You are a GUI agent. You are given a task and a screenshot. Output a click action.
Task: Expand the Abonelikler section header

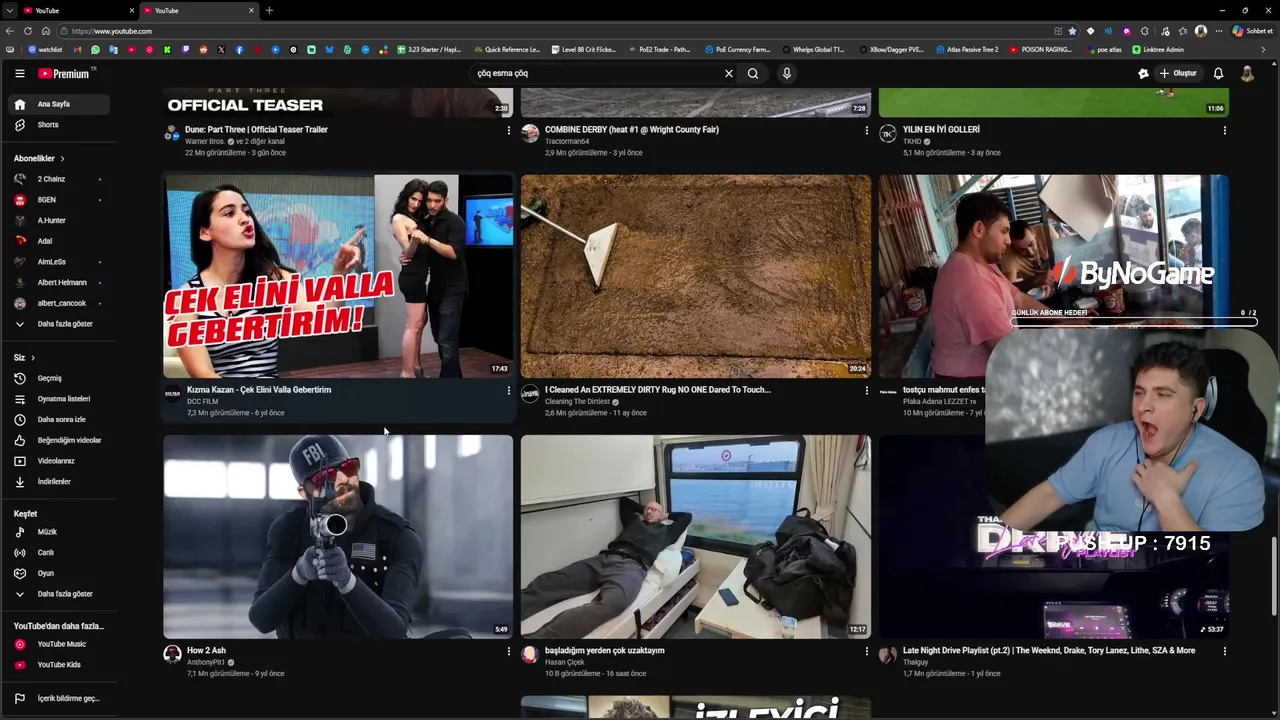point(39,158)
